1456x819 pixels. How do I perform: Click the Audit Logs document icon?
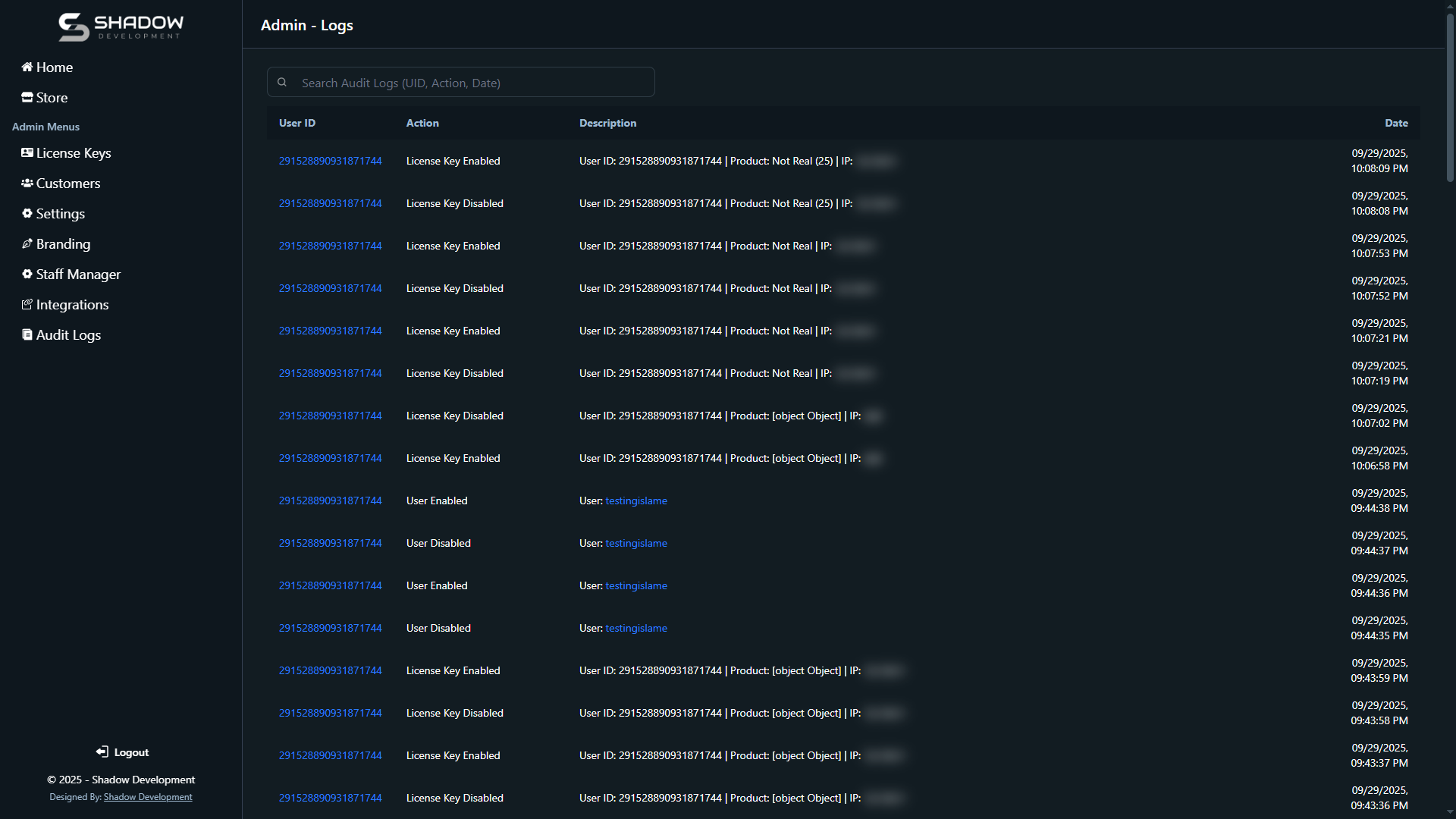[x=27, y=335]
